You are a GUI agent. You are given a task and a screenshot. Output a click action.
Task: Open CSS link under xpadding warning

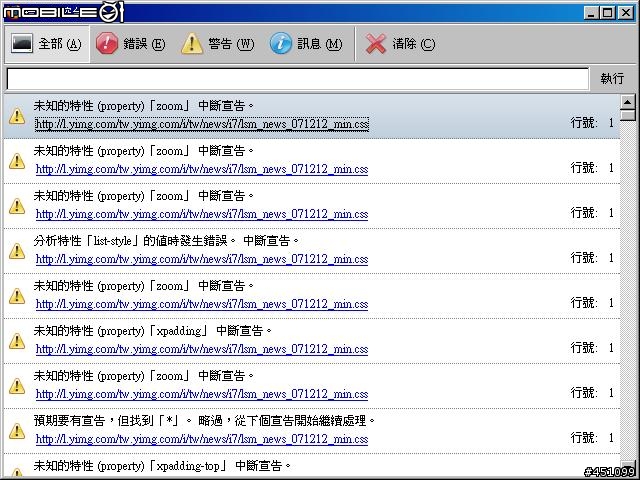tap(202, 349)
